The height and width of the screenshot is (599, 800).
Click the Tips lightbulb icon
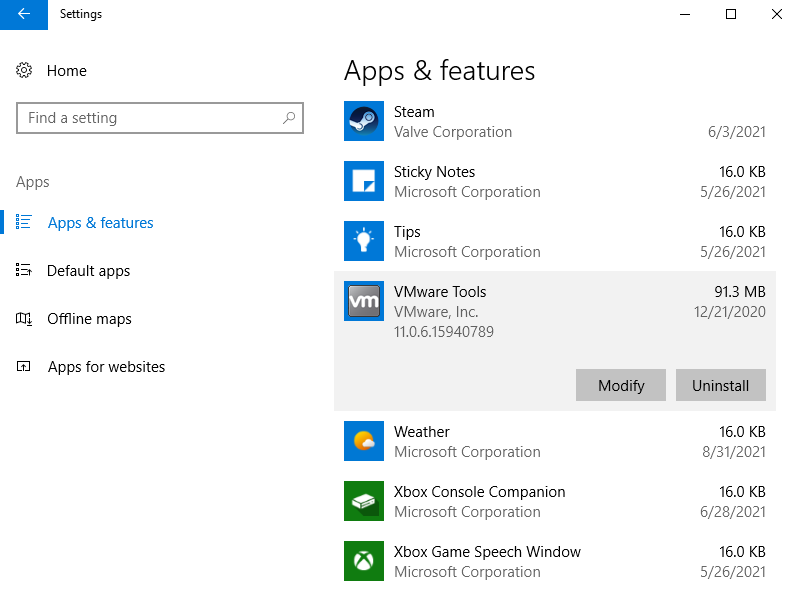(x=363, y=242)
